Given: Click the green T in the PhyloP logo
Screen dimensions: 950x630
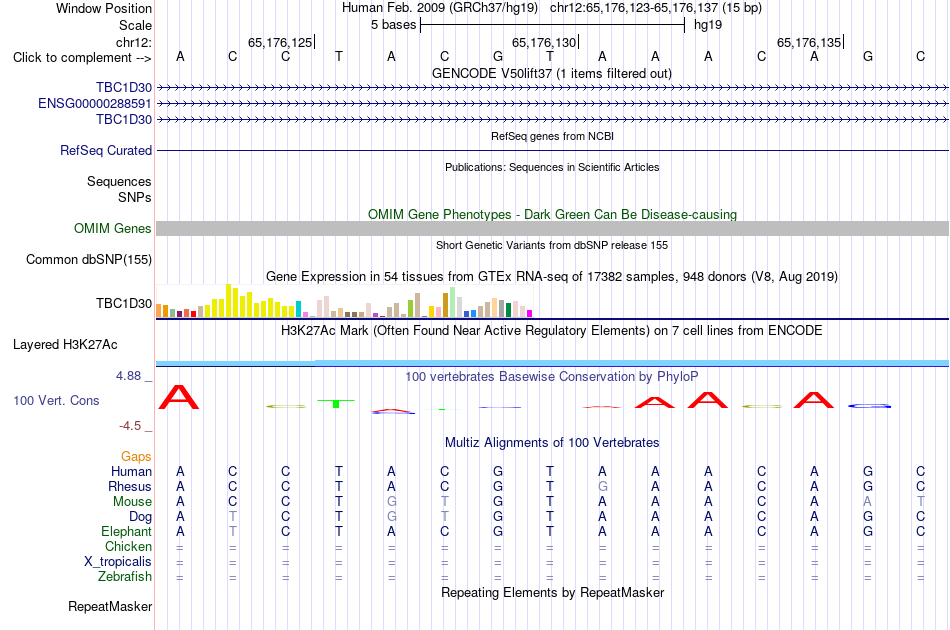Looking at the screenshot, I should coord(336,403).
